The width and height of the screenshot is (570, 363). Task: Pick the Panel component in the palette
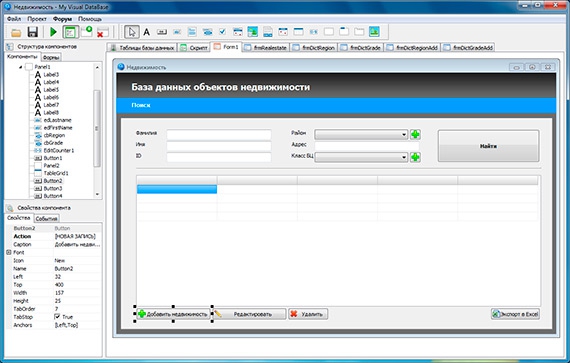coord(329,32)
